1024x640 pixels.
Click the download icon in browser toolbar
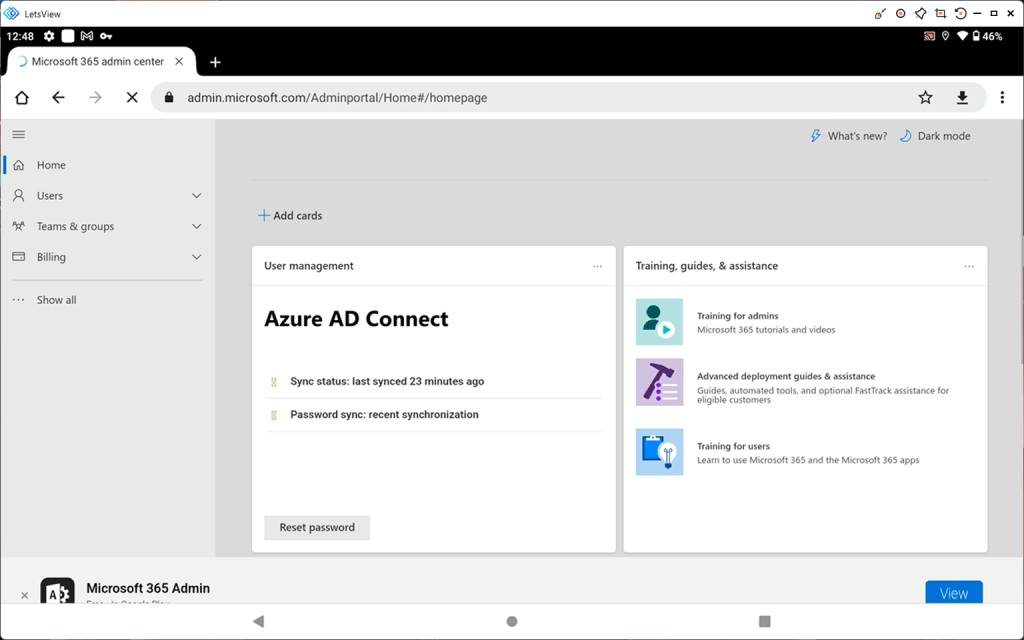(962, 98)
